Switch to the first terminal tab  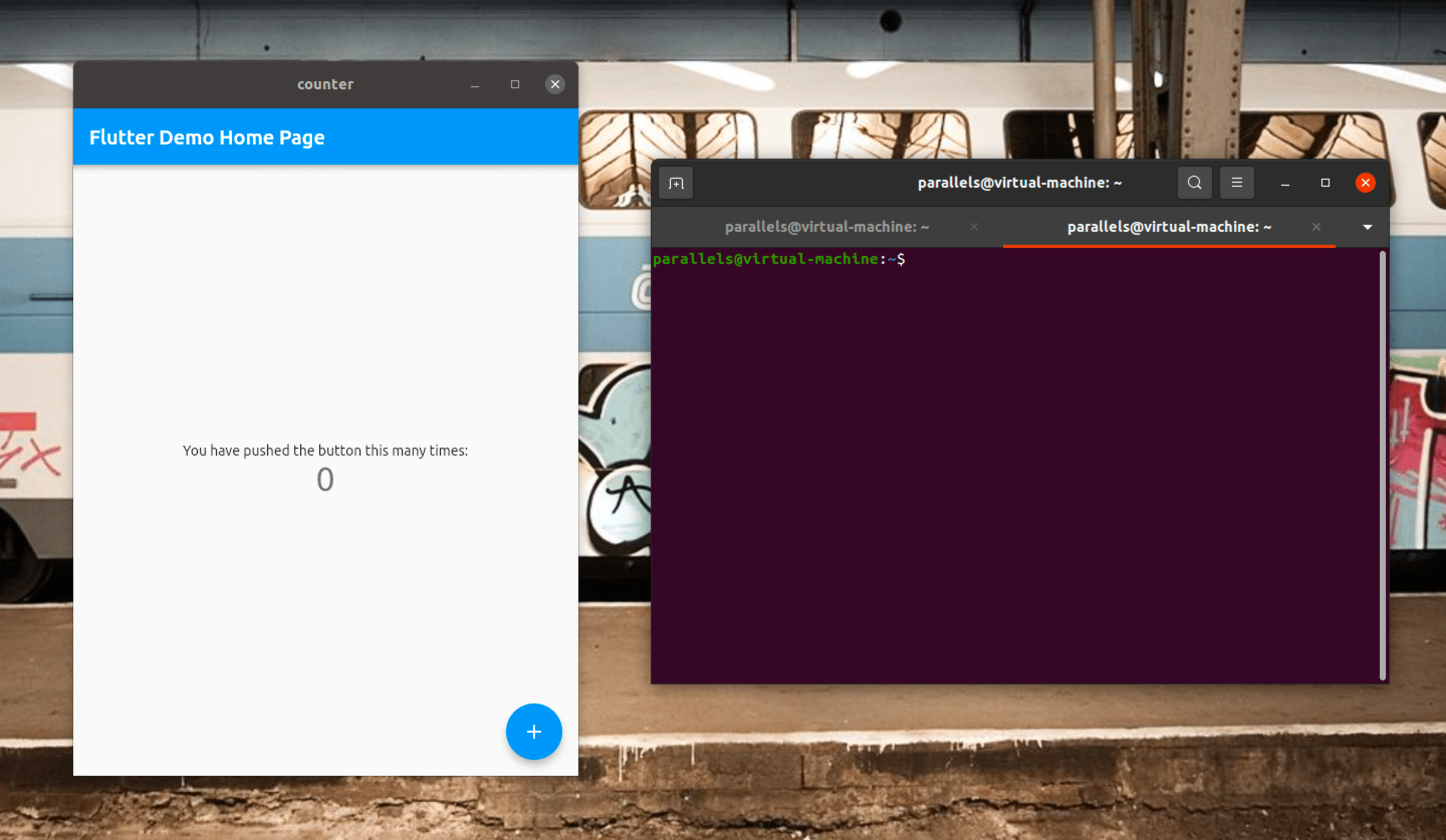coord(826,227)
